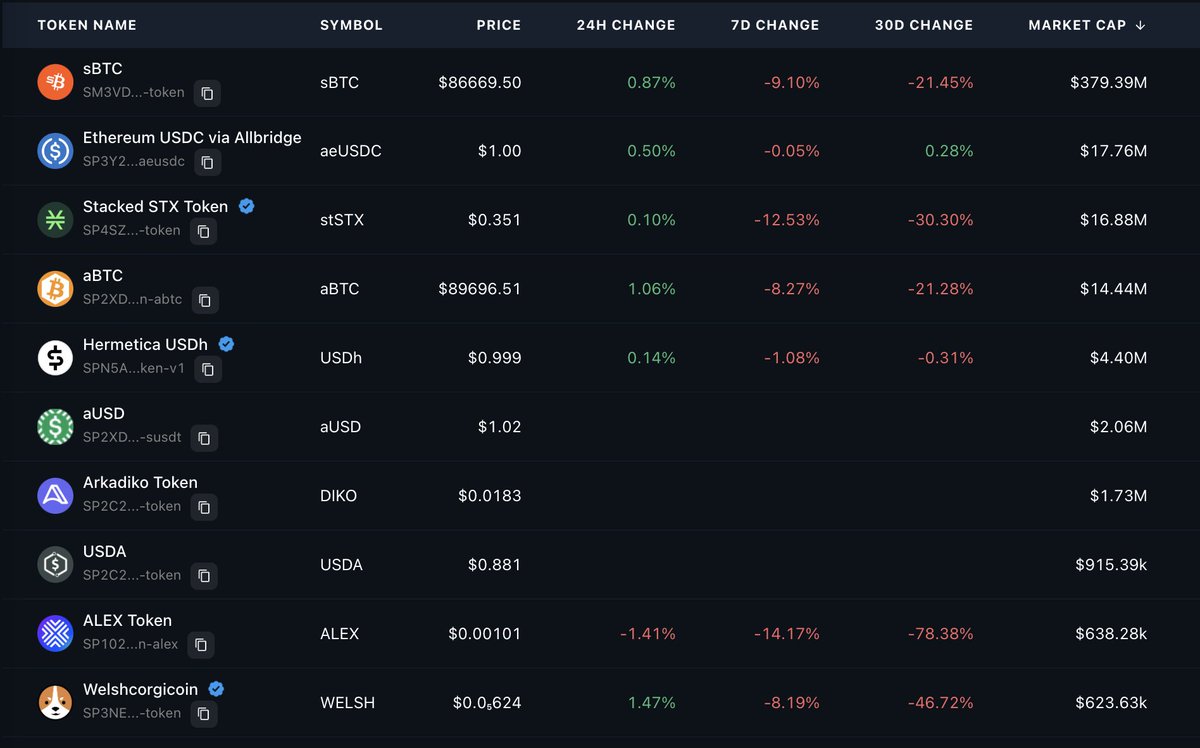Click the aBTC bitcoin logo
Screen dimensions: 1200x748
pyautogui.click(x=55, y=289)
